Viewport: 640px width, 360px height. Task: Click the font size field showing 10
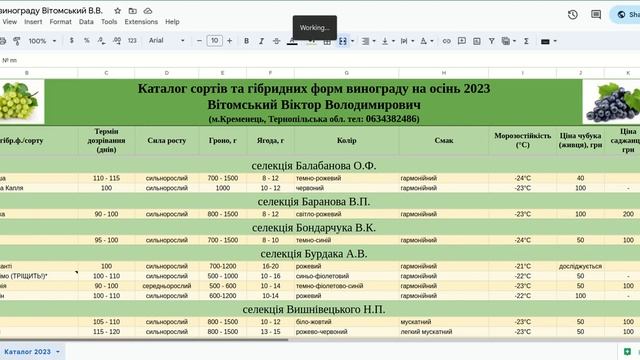coord(214,41)
